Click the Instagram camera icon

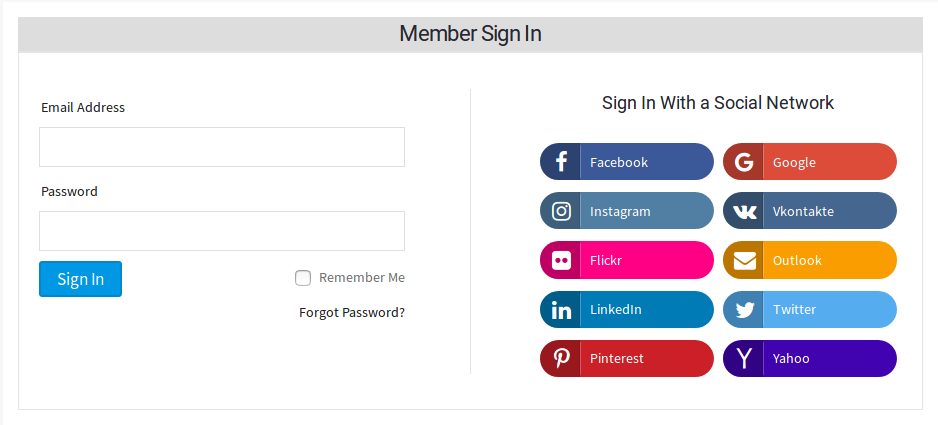coord(561,211)
